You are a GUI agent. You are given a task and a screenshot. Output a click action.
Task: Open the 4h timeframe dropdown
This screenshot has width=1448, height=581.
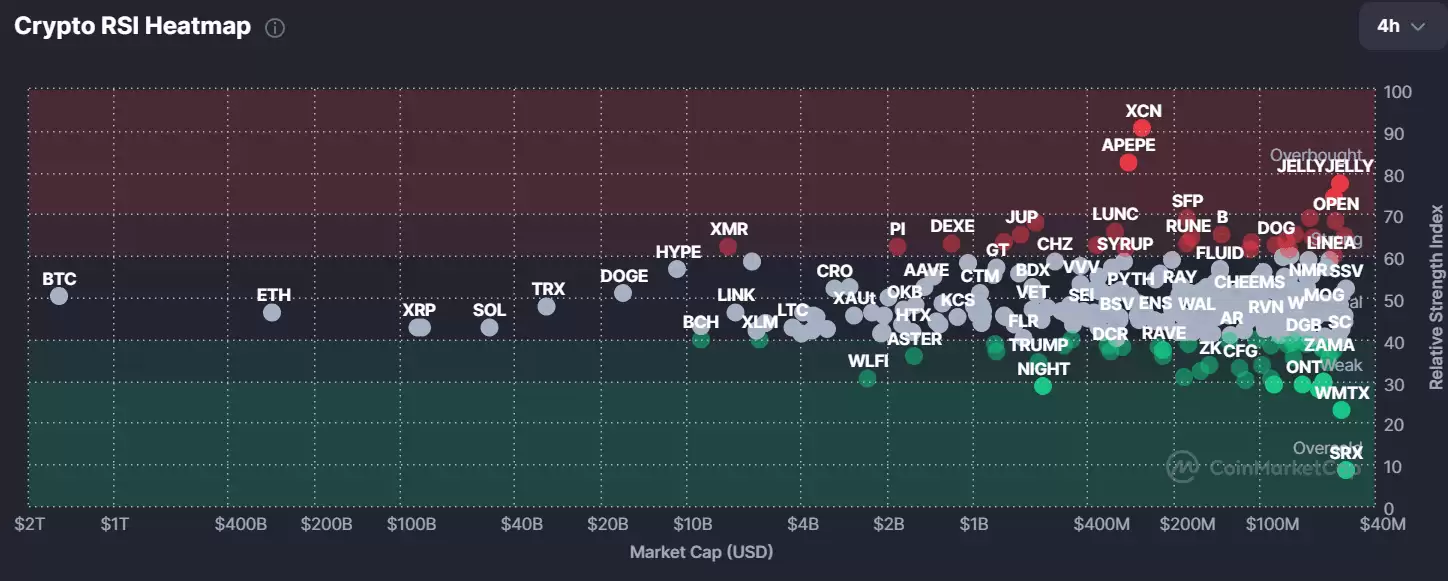click(x=1401, y=26)
